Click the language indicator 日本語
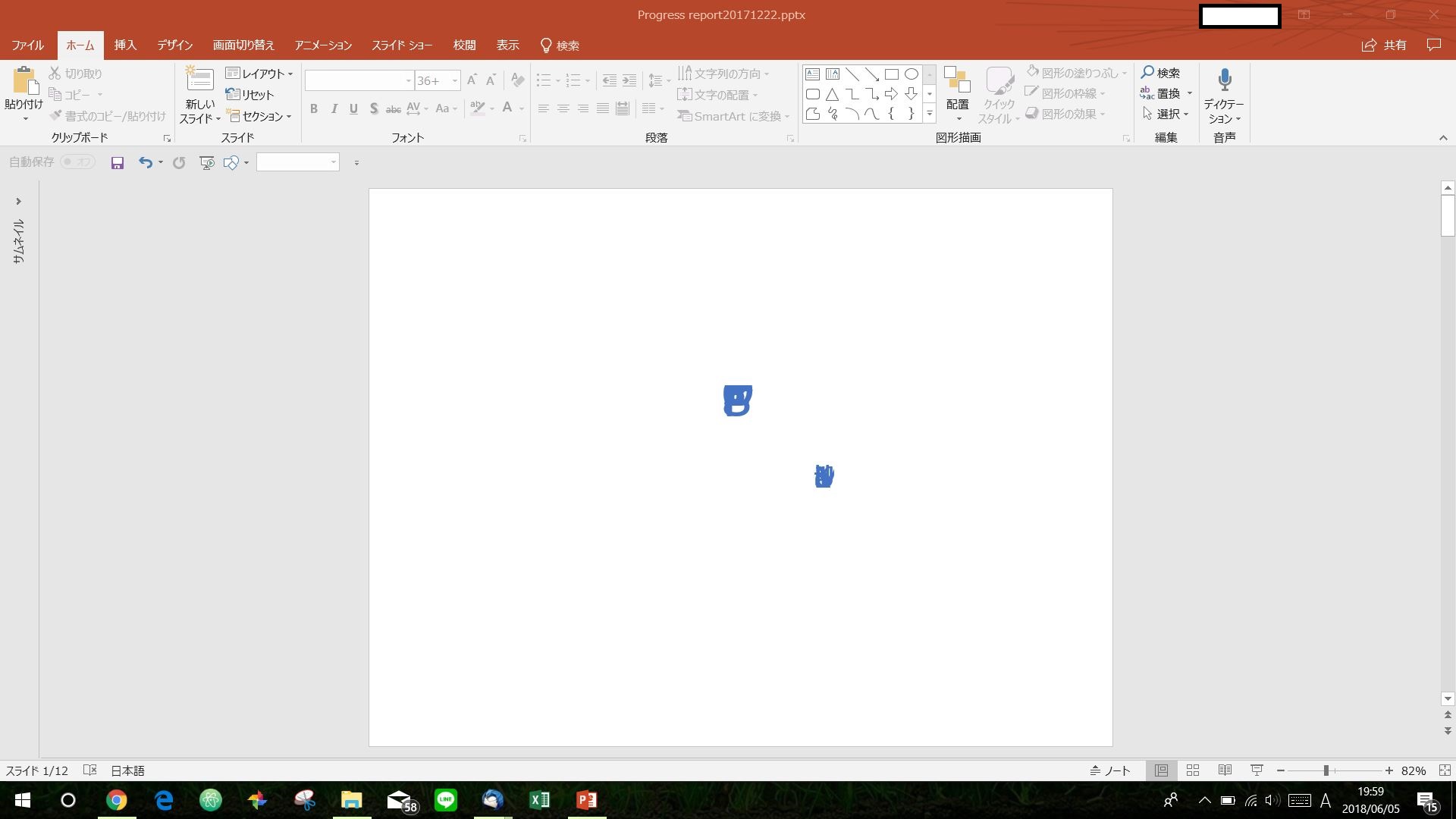This screenshot has width=1456, height=819. [127, 770]
